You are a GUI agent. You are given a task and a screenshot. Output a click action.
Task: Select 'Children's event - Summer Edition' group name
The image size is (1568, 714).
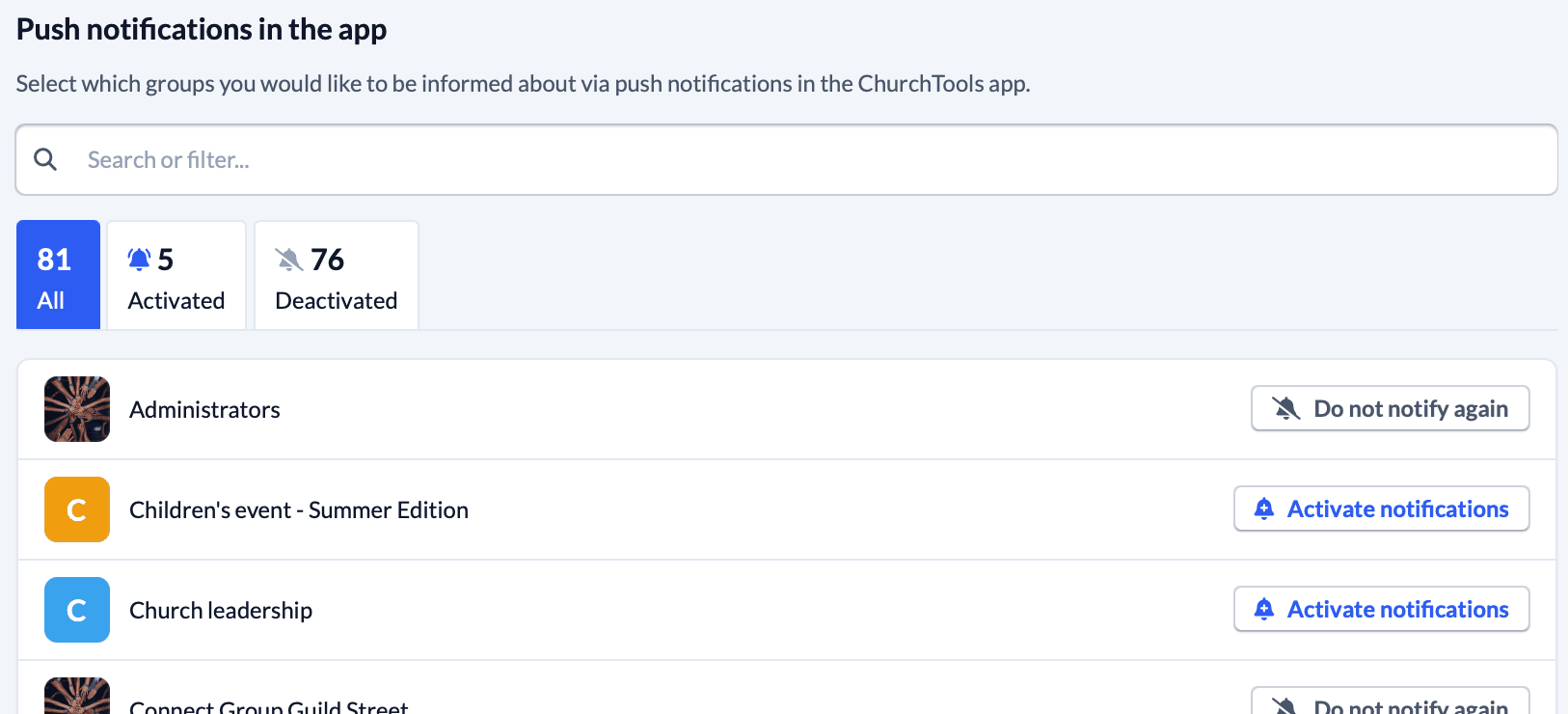[x=299, y=510]
